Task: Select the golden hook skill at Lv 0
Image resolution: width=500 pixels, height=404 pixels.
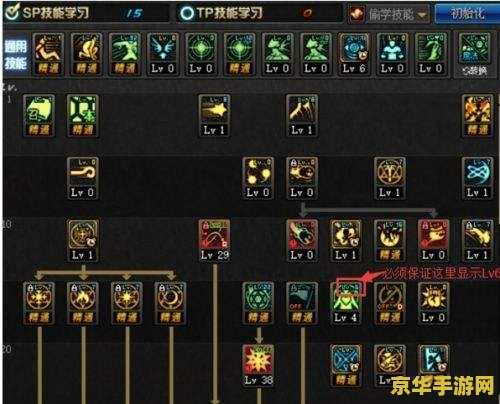Action: tap(83, 178)
